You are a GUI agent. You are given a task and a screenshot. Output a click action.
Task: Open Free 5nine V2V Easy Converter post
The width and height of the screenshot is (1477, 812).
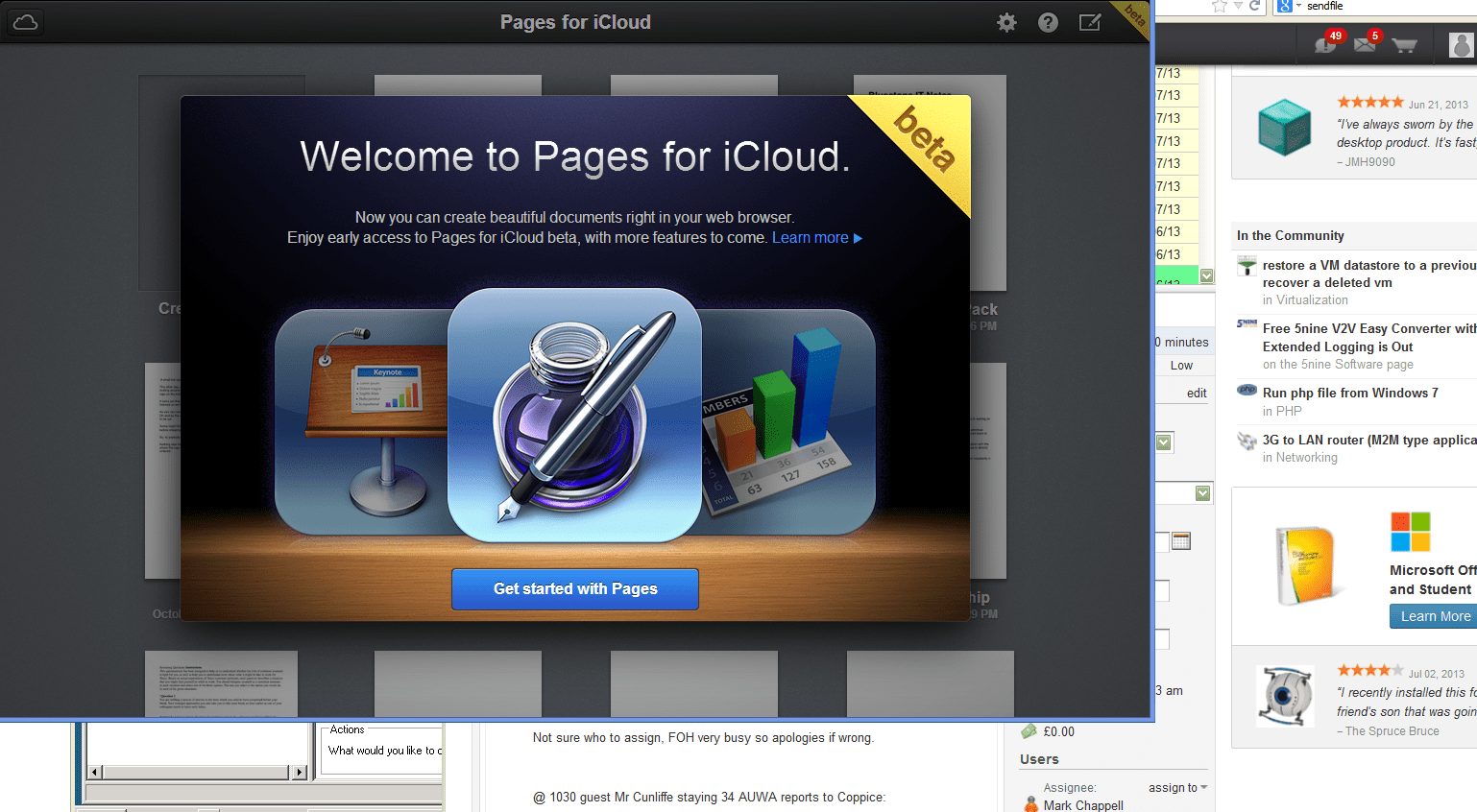pos(1368,338)
